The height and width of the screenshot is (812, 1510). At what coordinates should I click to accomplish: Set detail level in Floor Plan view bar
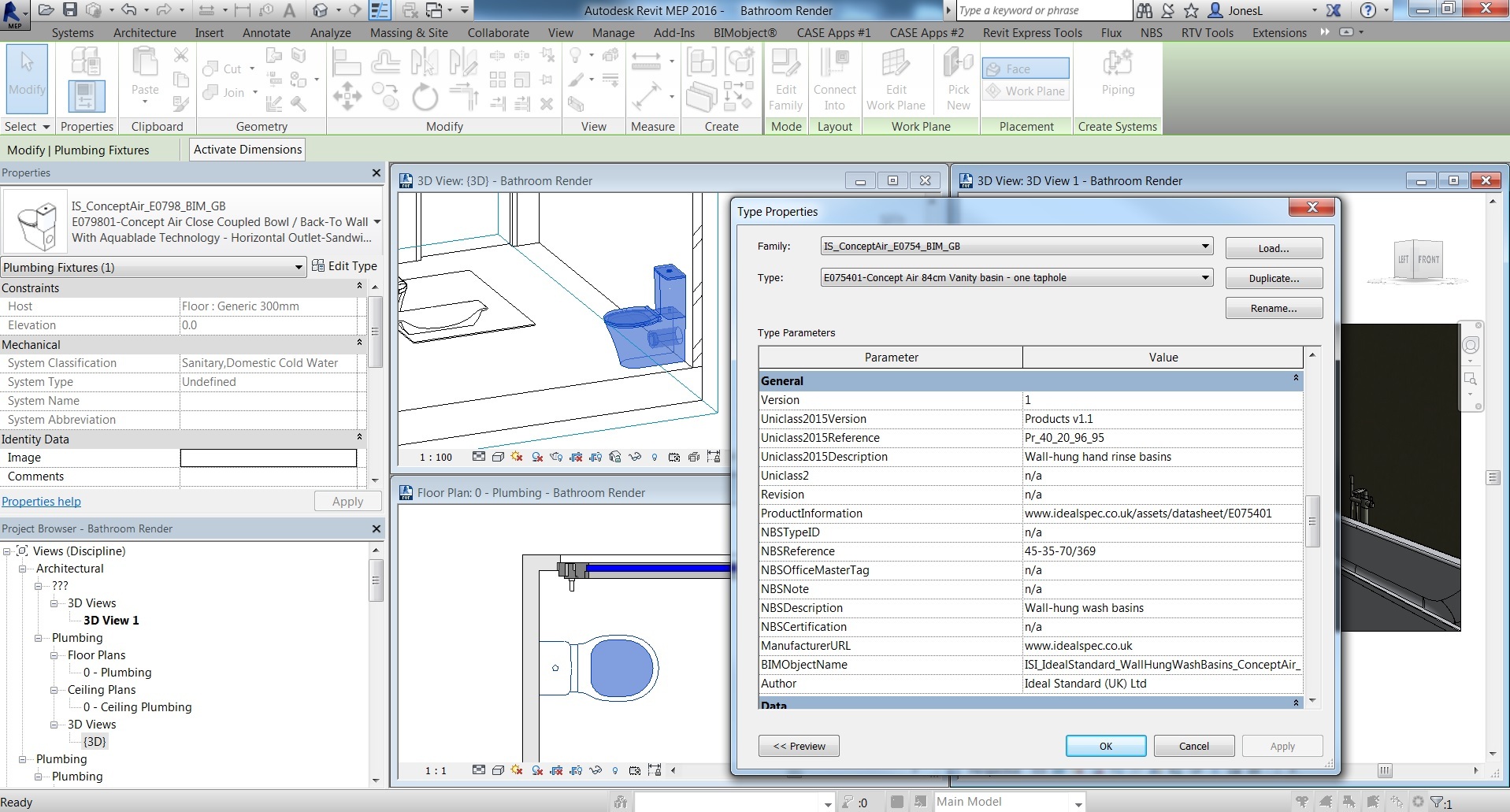coord(479,770)
